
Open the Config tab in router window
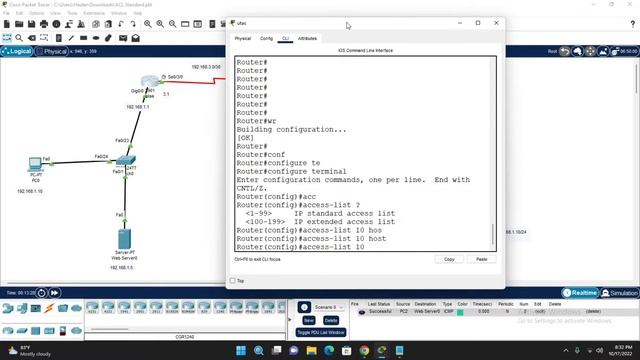pyautogui.click(x=266, y=38)
